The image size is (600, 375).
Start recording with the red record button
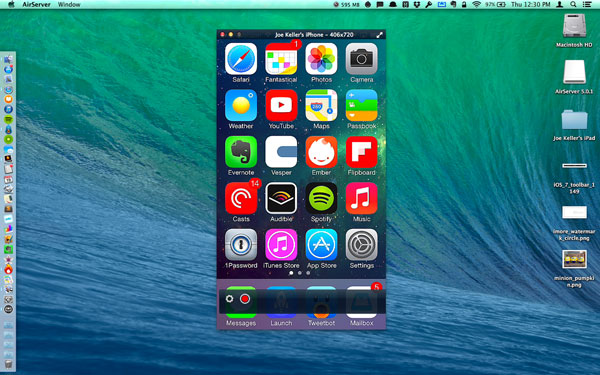(245, 299)
